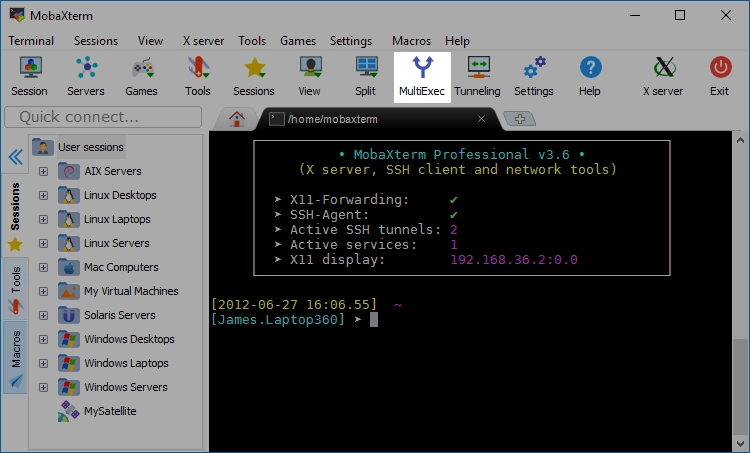Click the Windows Desktops folder label

tap(129, 339)
